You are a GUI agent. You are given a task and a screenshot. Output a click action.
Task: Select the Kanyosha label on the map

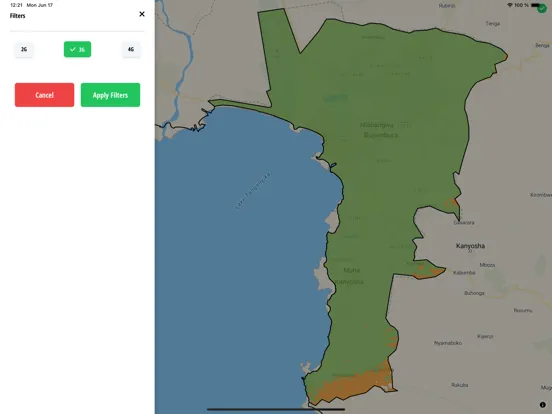tap(470, 246)
